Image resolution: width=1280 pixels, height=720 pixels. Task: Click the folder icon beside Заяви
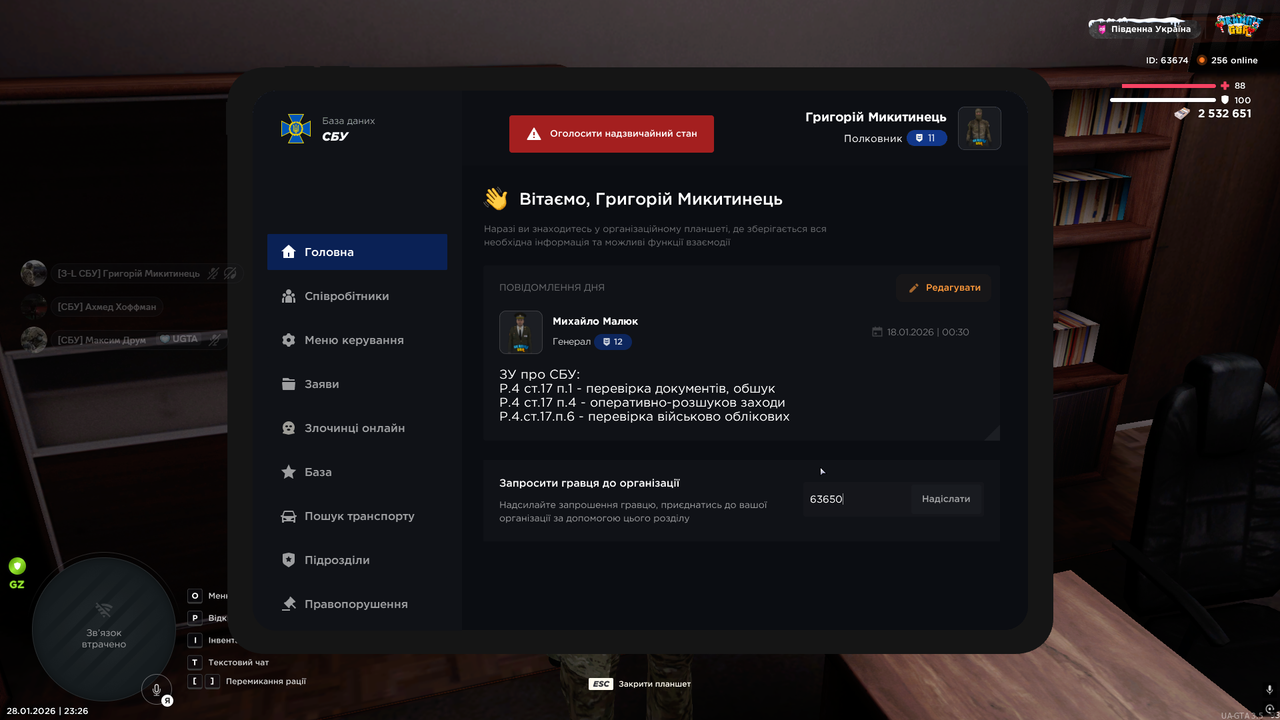[289, 384]
